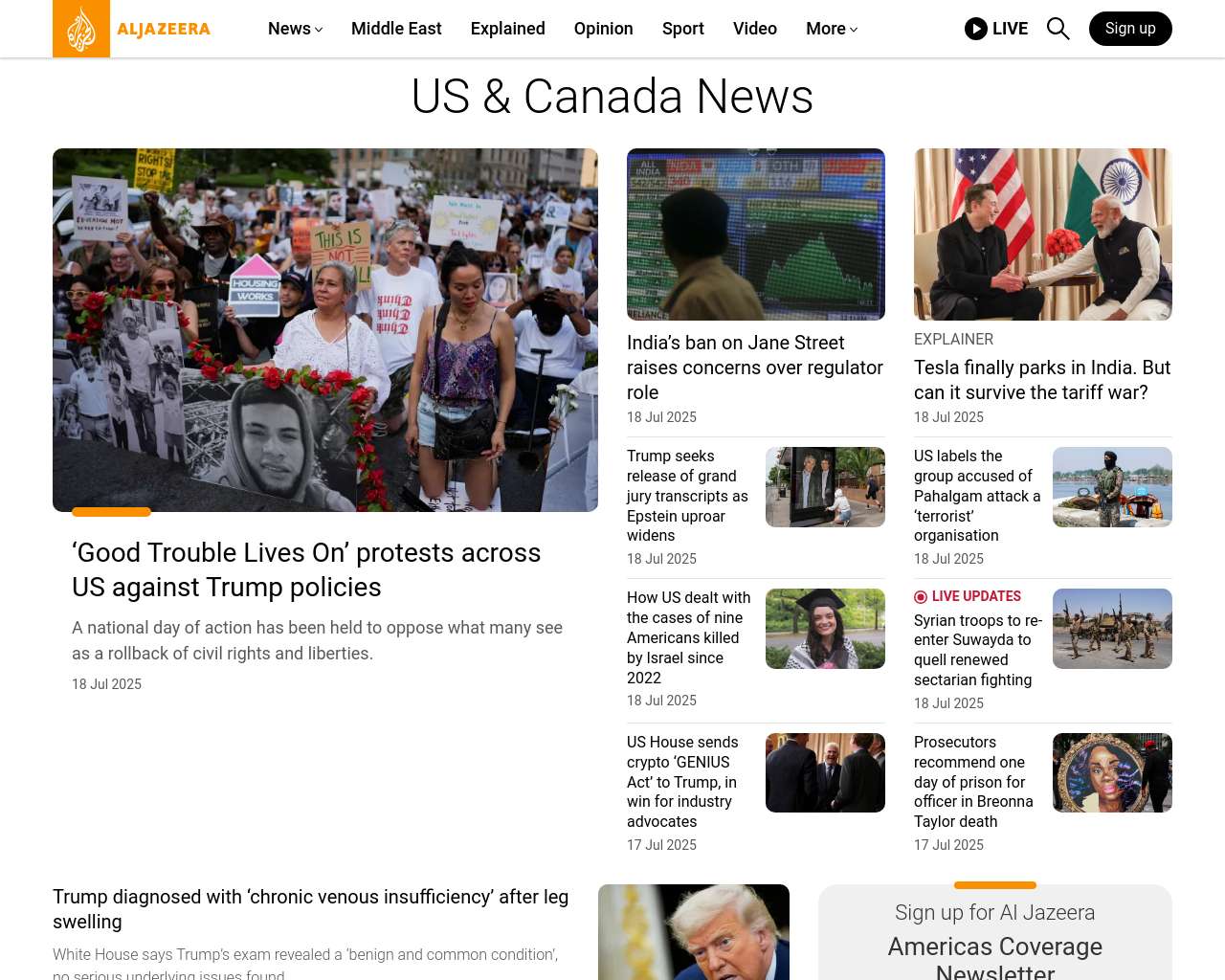Click the GENIUS Act article thumbnail
This screenshot has width=1225, height=980.
tap(825, 773)
